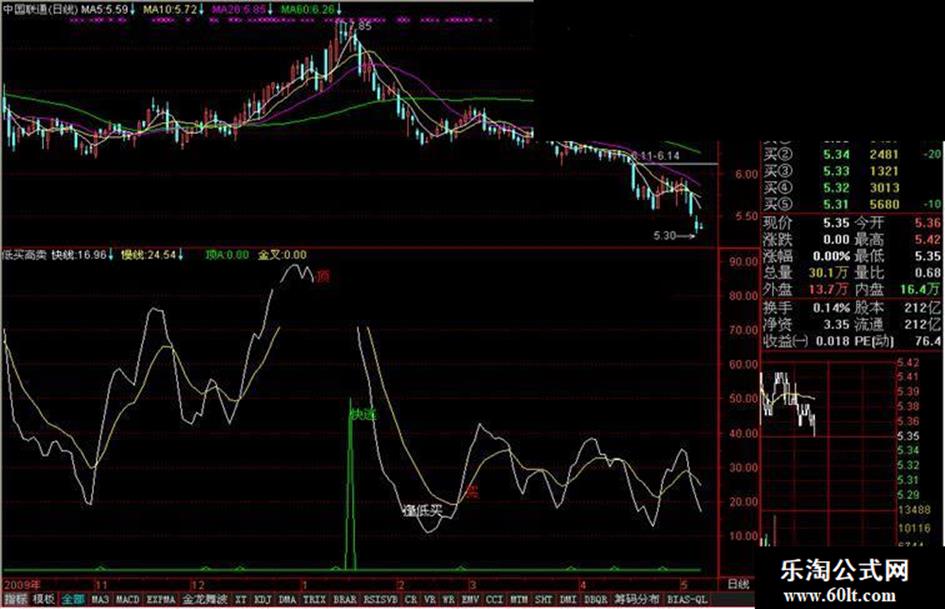Click the MA5:5.59 moving average label
The width and height of the screenshot is (945, 609).
[104, 9]
